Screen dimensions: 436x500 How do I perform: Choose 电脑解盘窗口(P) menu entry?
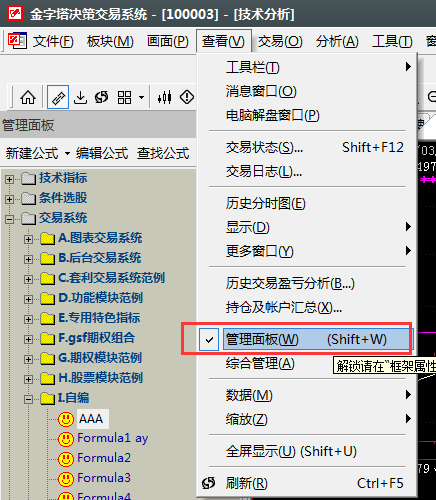coord(307,115)
